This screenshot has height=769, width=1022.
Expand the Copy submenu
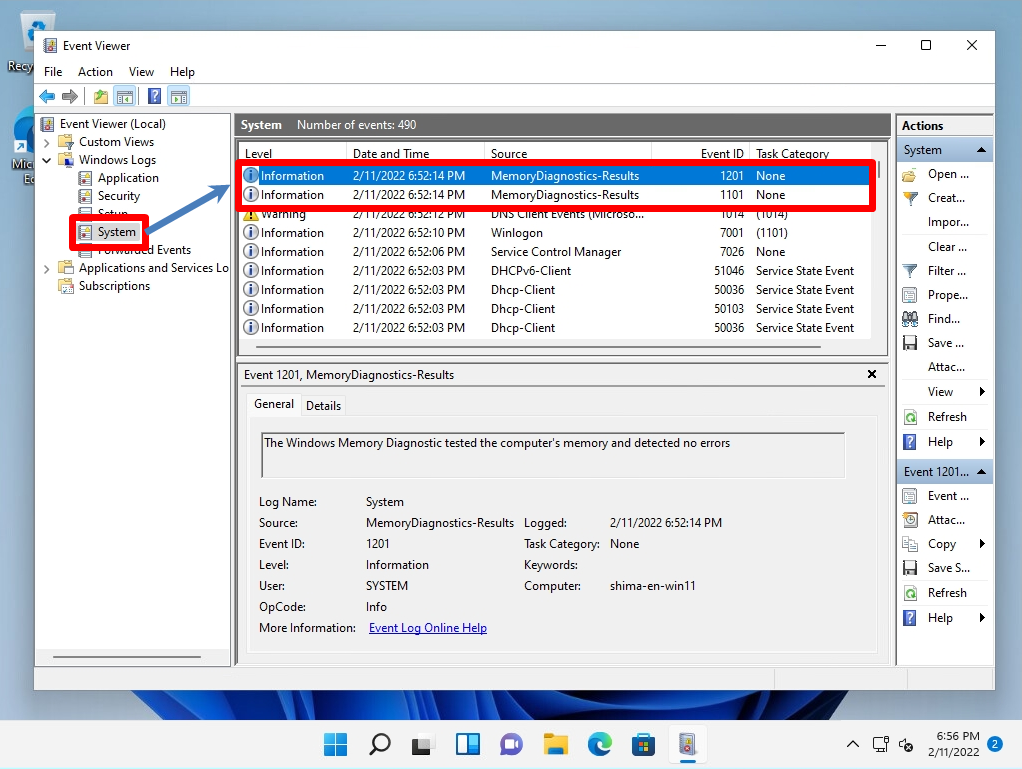pyautogui.click(x=982, y=544)
